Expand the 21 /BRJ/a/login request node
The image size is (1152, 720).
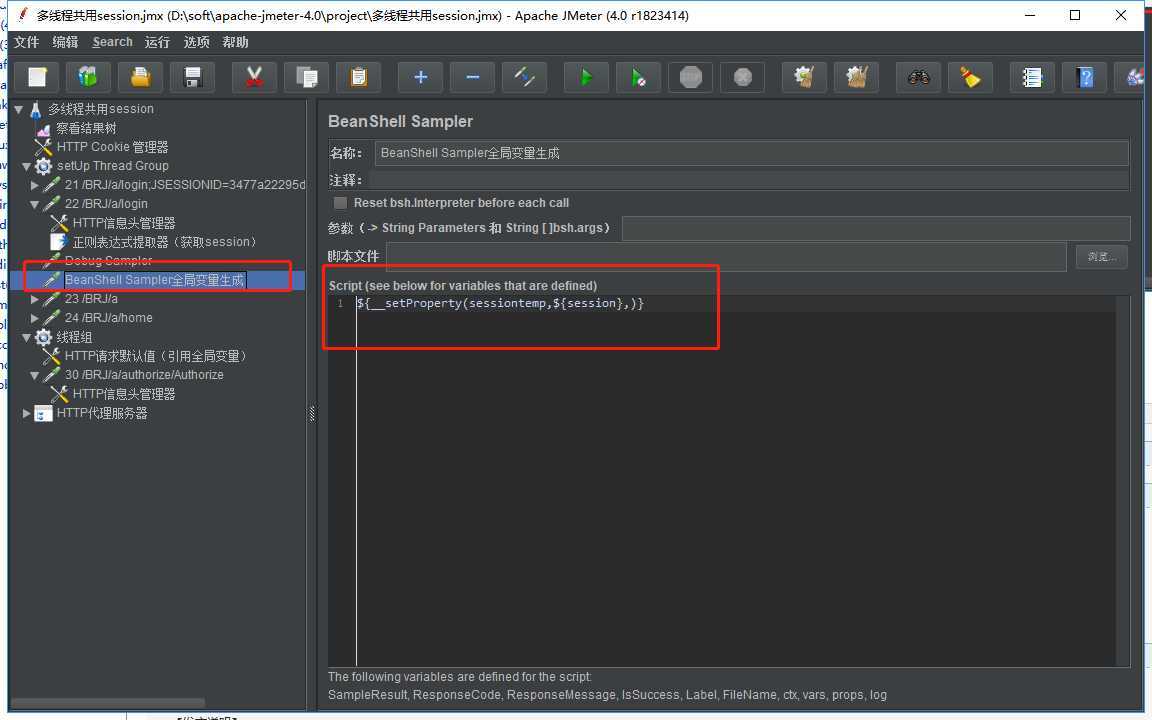point(35,185)
